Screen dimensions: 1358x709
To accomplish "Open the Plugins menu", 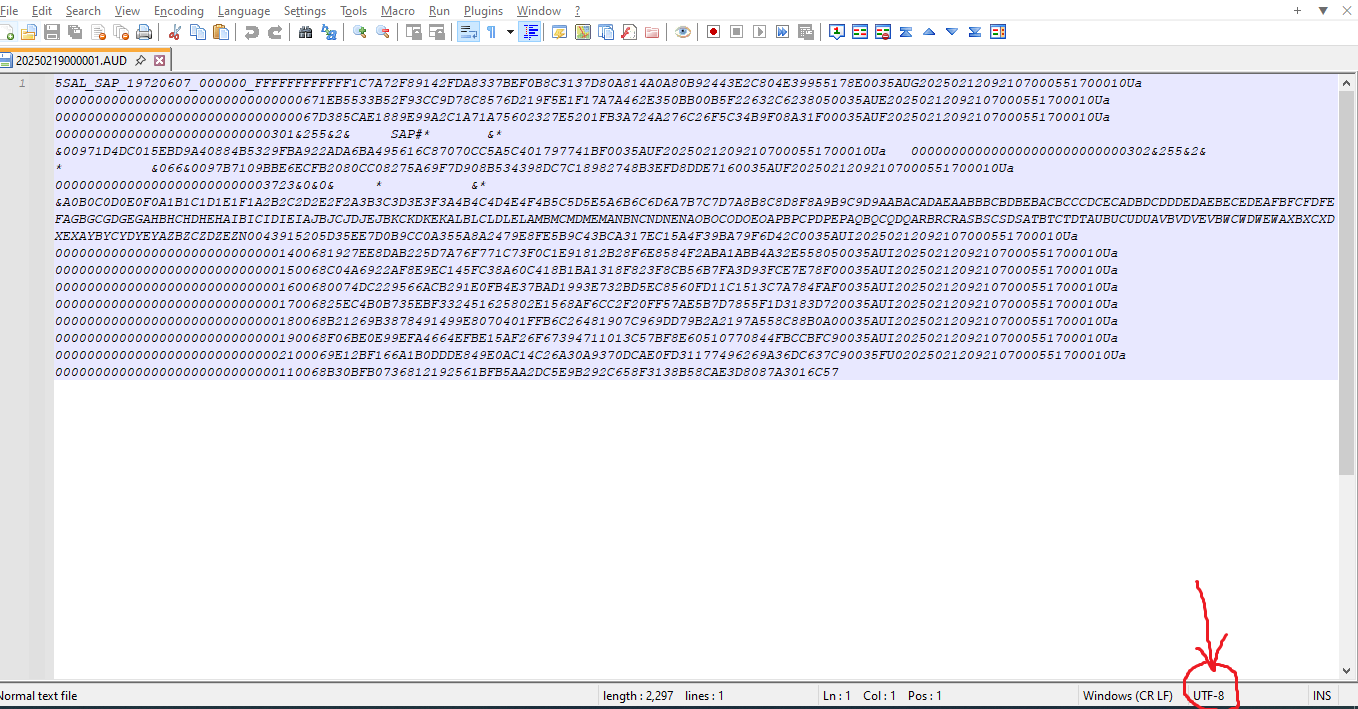I will pyautogui.click(x=483, y=11).
